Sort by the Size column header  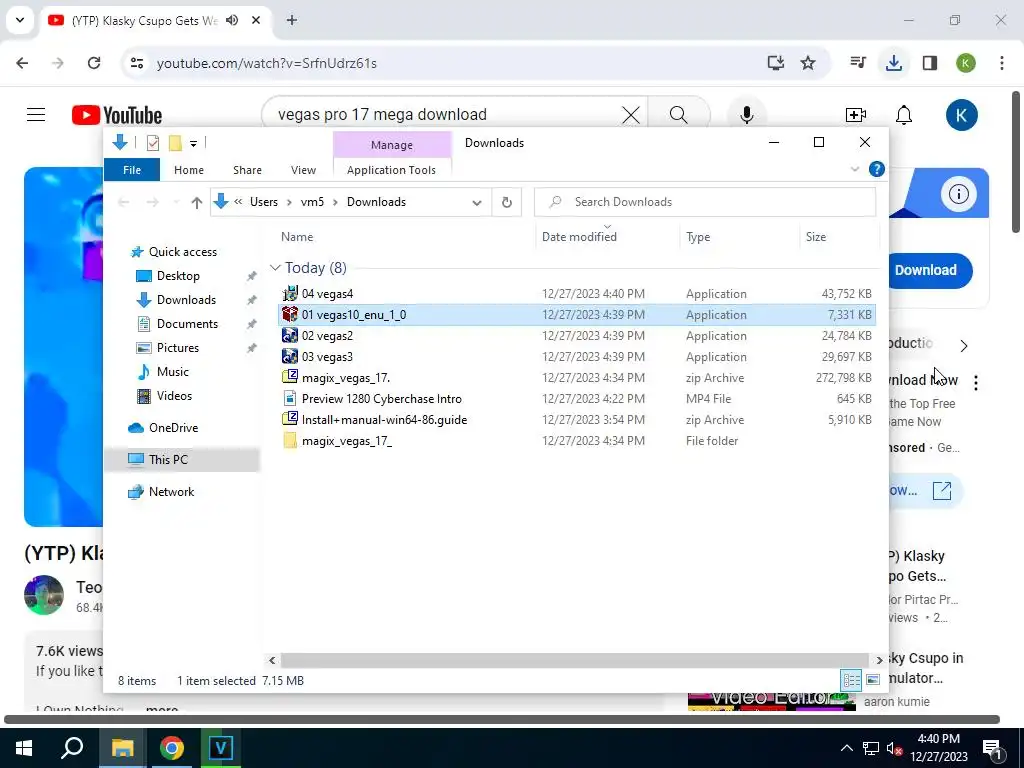coord(816,237)
